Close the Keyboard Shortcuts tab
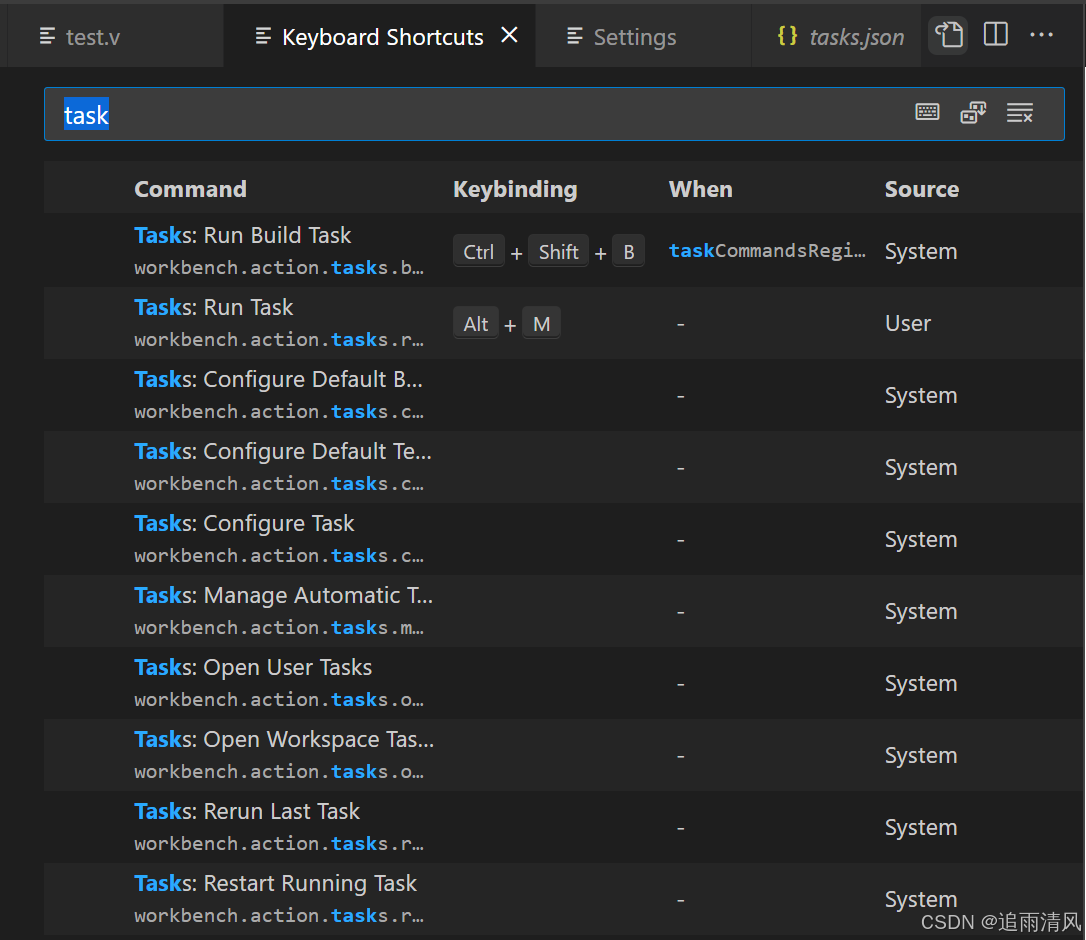This screenshot has height=940, width=1086. coord(510,34)
